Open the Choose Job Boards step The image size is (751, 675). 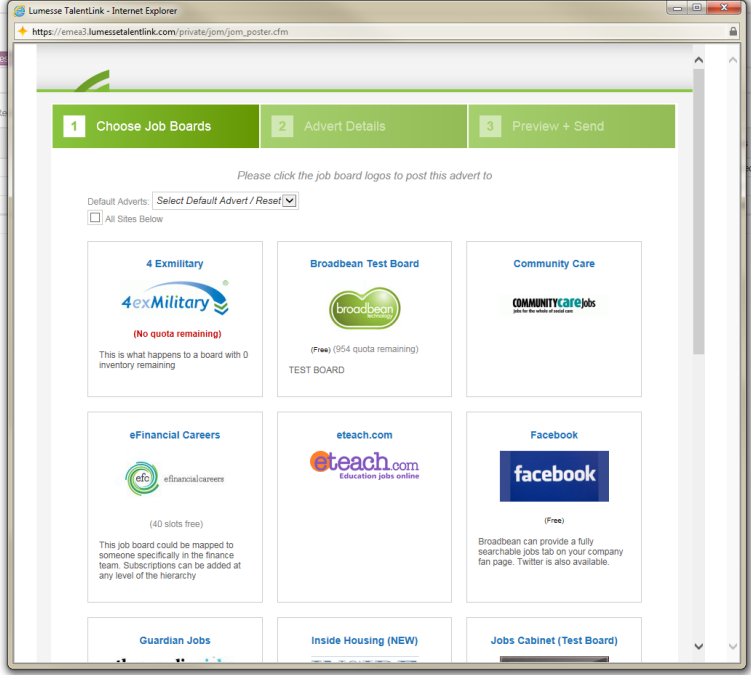(x=156, y=126)
